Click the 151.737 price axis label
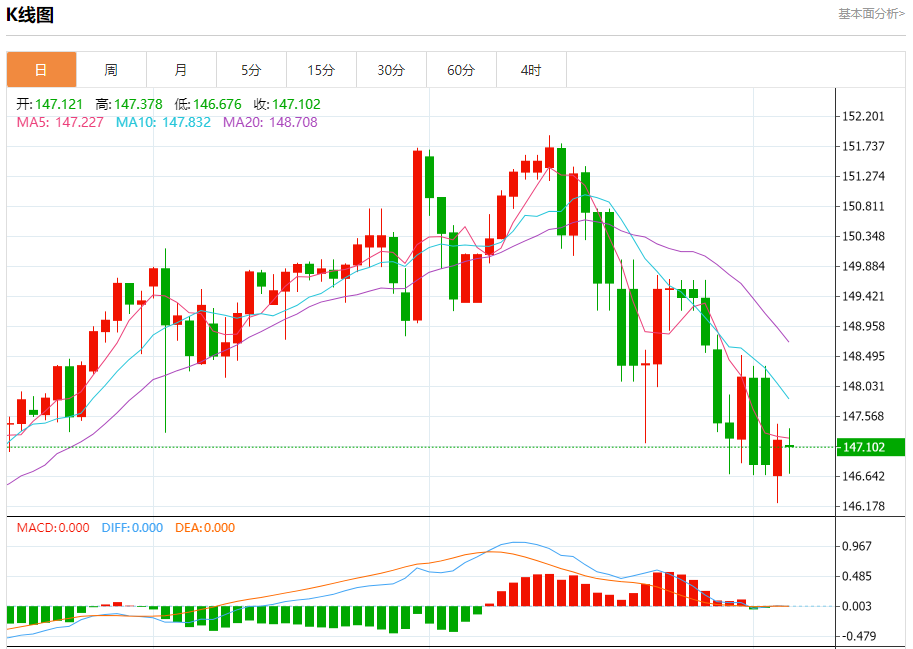 (864, 146)
